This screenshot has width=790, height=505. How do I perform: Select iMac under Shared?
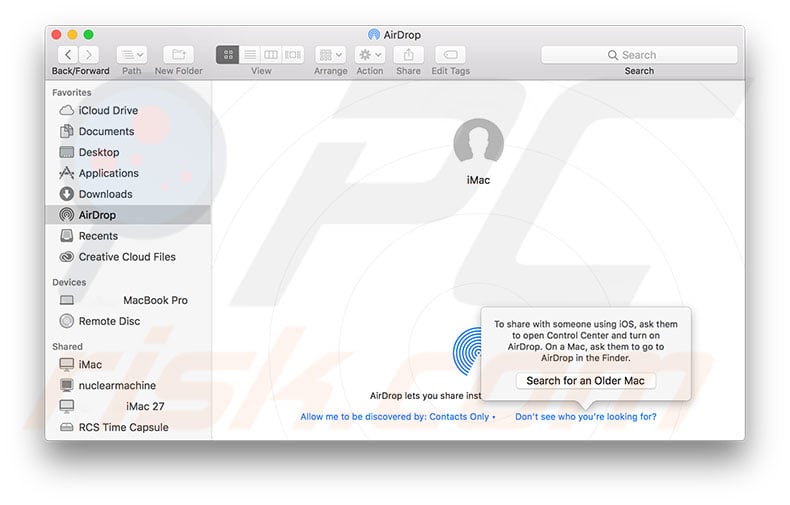128,364
